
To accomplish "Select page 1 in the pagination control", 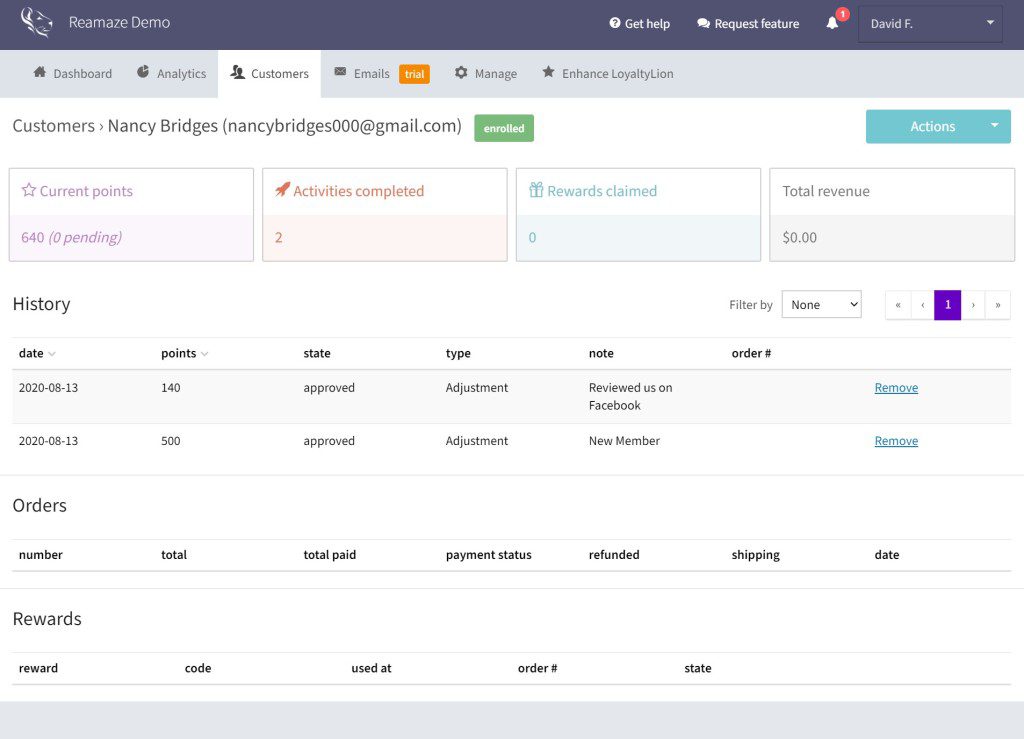I will (947, 305).
